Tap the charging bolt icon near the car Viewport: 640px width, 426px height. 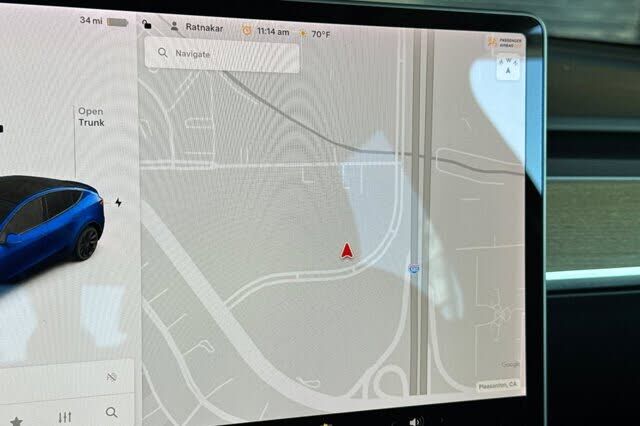point(118,202)
